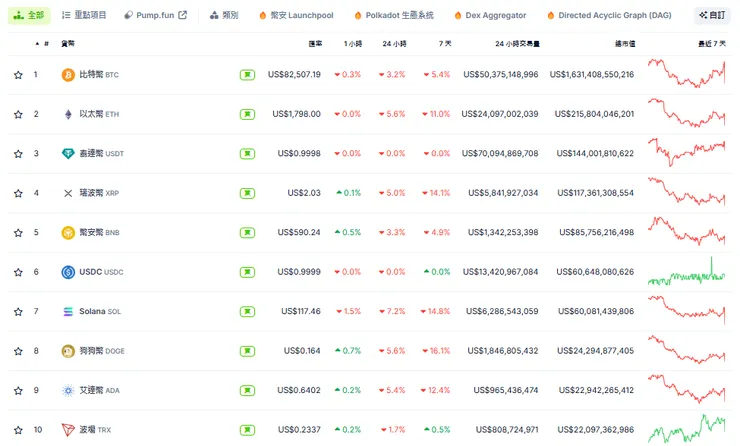Screen dimensions: 740x446
Task: Click the Dogecoin logo icon
Action: coord(68,351)
